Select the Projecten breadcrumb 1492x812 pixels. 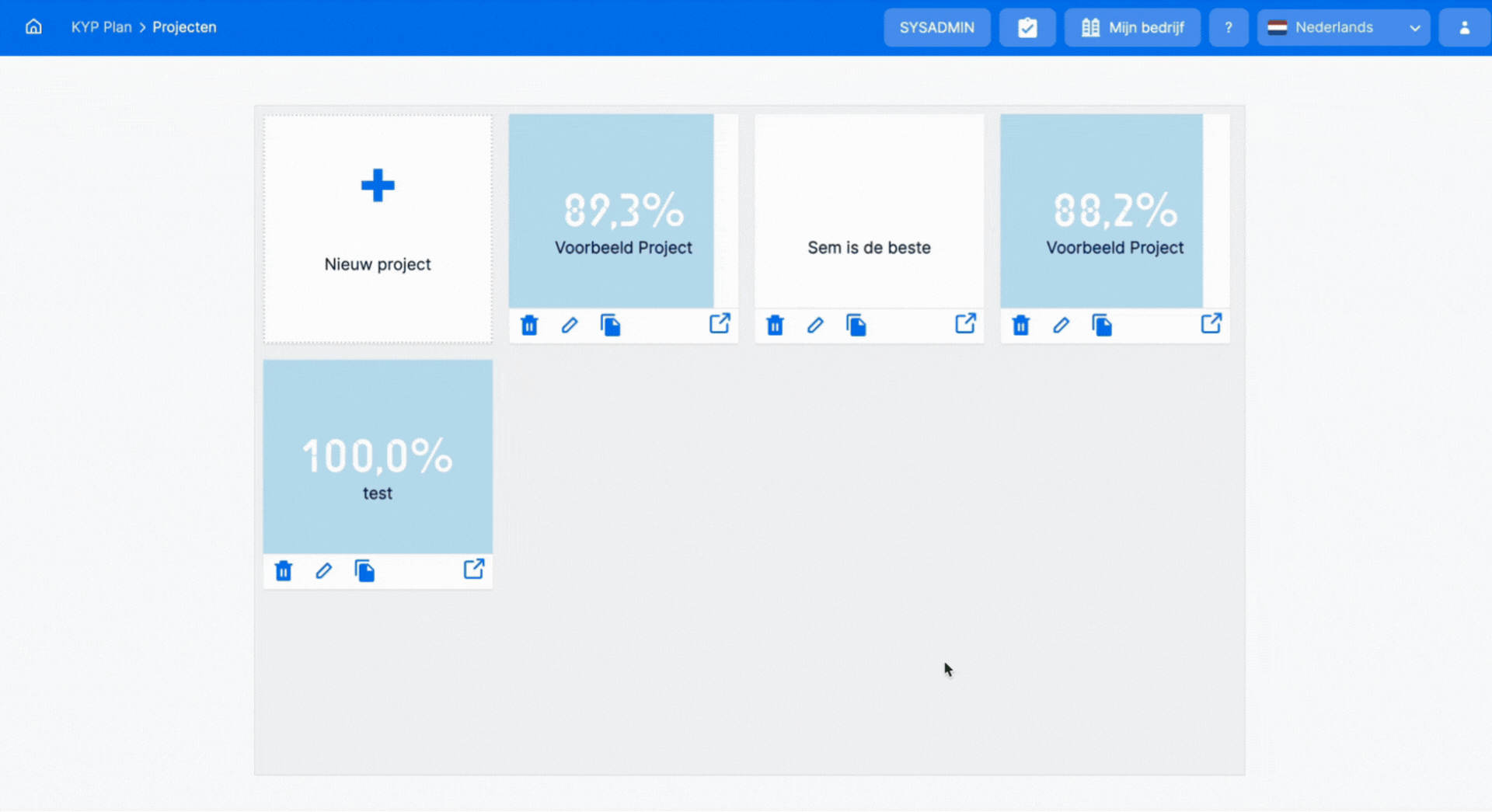pyautogui.click(x=184, y=27)
